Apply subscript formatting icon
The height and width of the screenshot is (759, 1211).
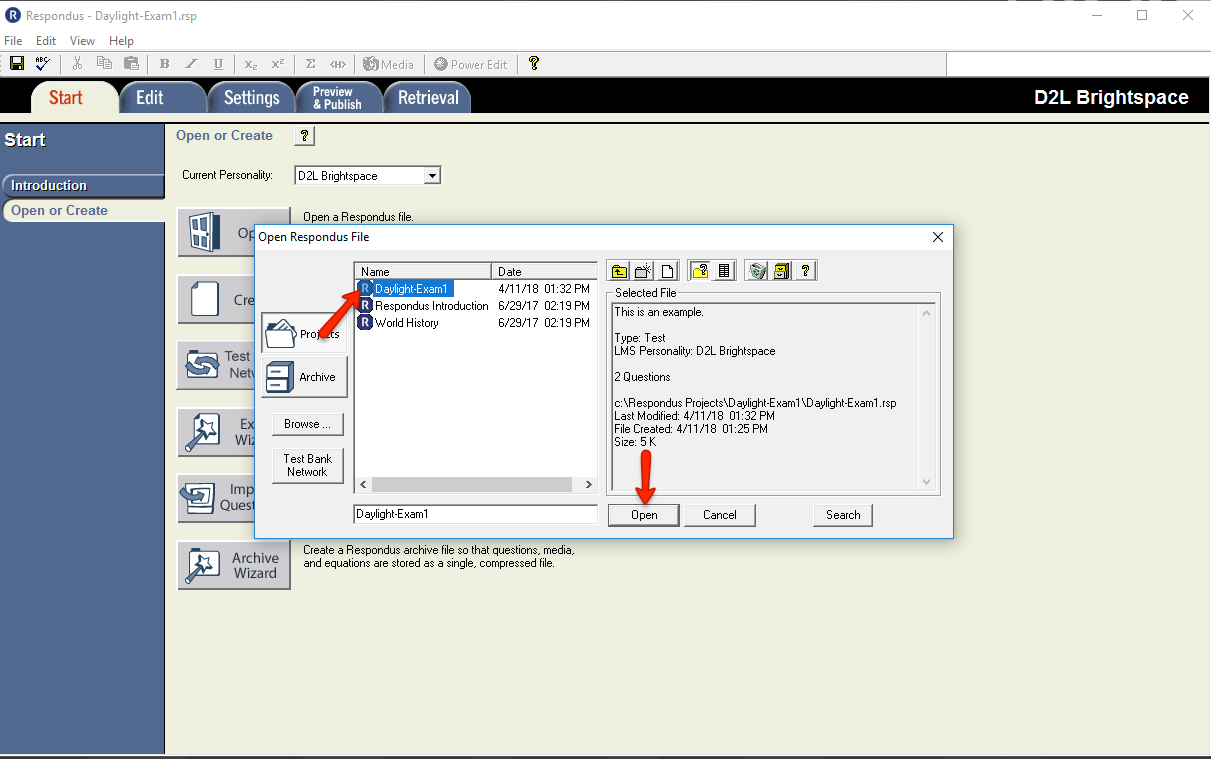click(x=251, y=64)
